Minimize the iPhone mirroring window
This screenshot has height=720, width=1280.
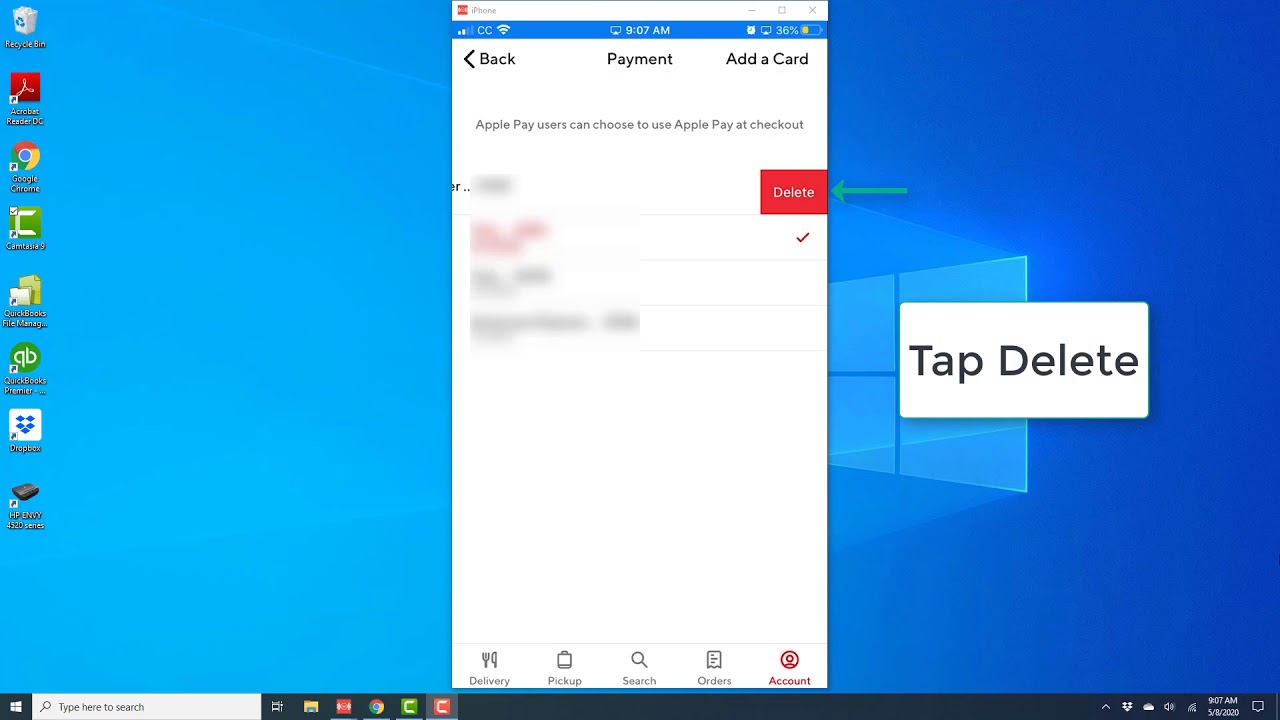click(751, 10)
